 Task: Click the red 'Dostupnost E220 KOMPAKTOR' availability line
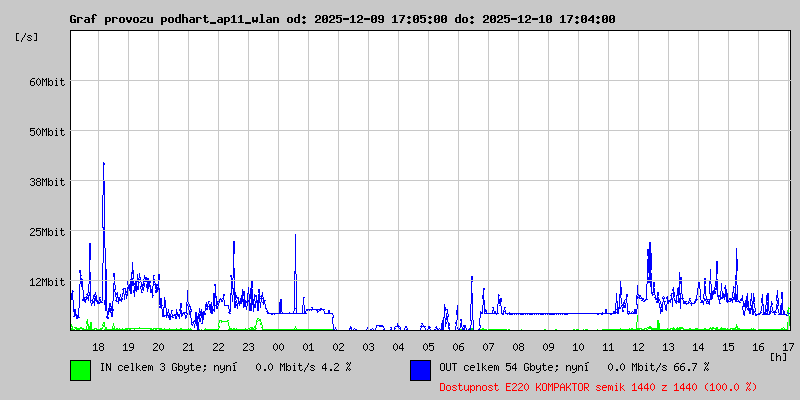[x=598, y=387]
